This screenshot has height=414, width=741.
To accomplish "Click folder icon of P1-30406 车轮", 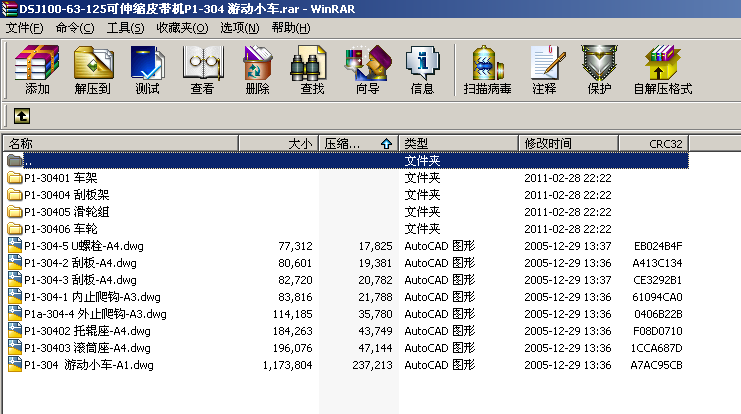I will click(15, 229).
